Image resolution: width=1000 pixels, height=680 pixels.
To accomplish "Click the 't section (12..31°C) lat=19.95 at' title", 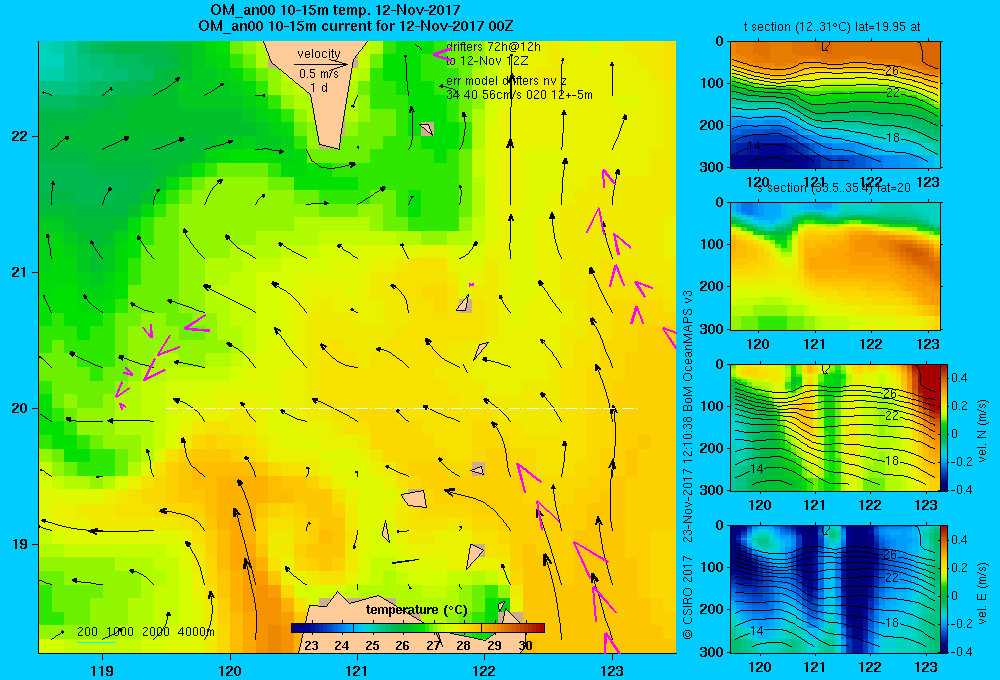I will click(832, 27).
